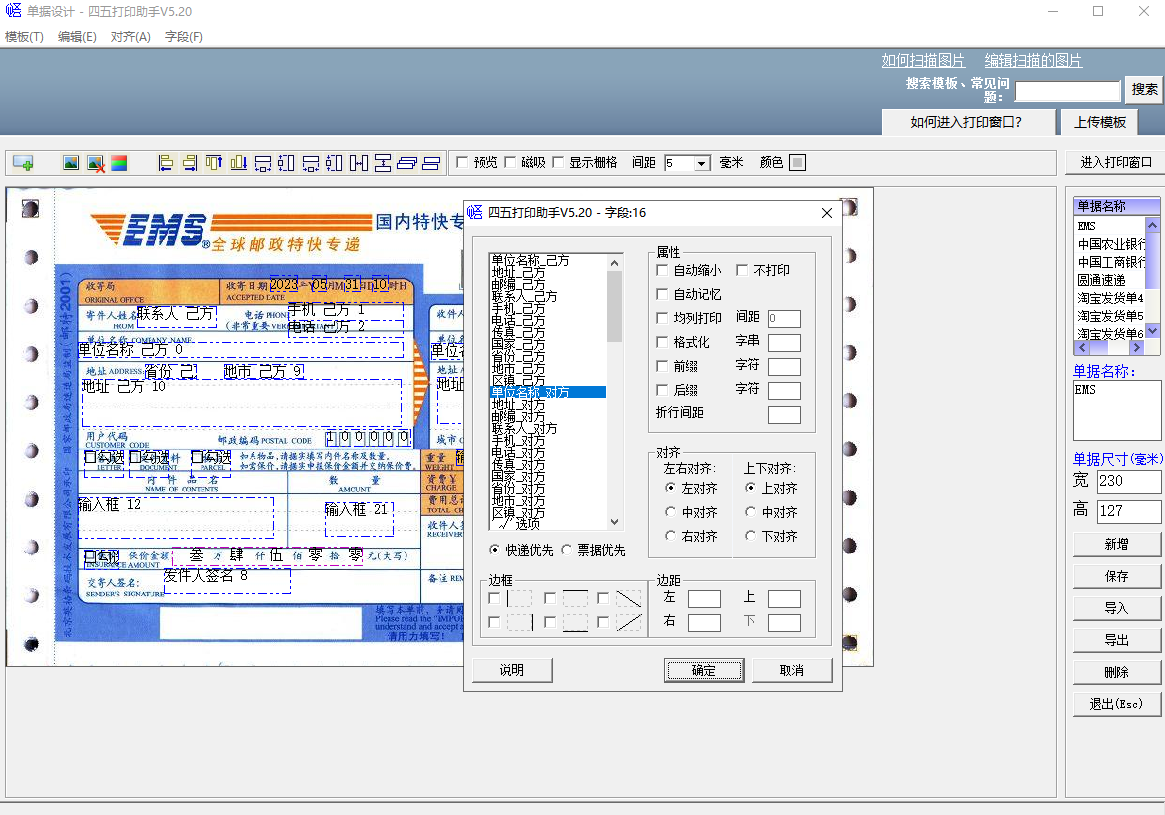This screenshot has width=1165, height=815.
Task: Open the 对齐(A) menu
Action: [x=130, y=37]
